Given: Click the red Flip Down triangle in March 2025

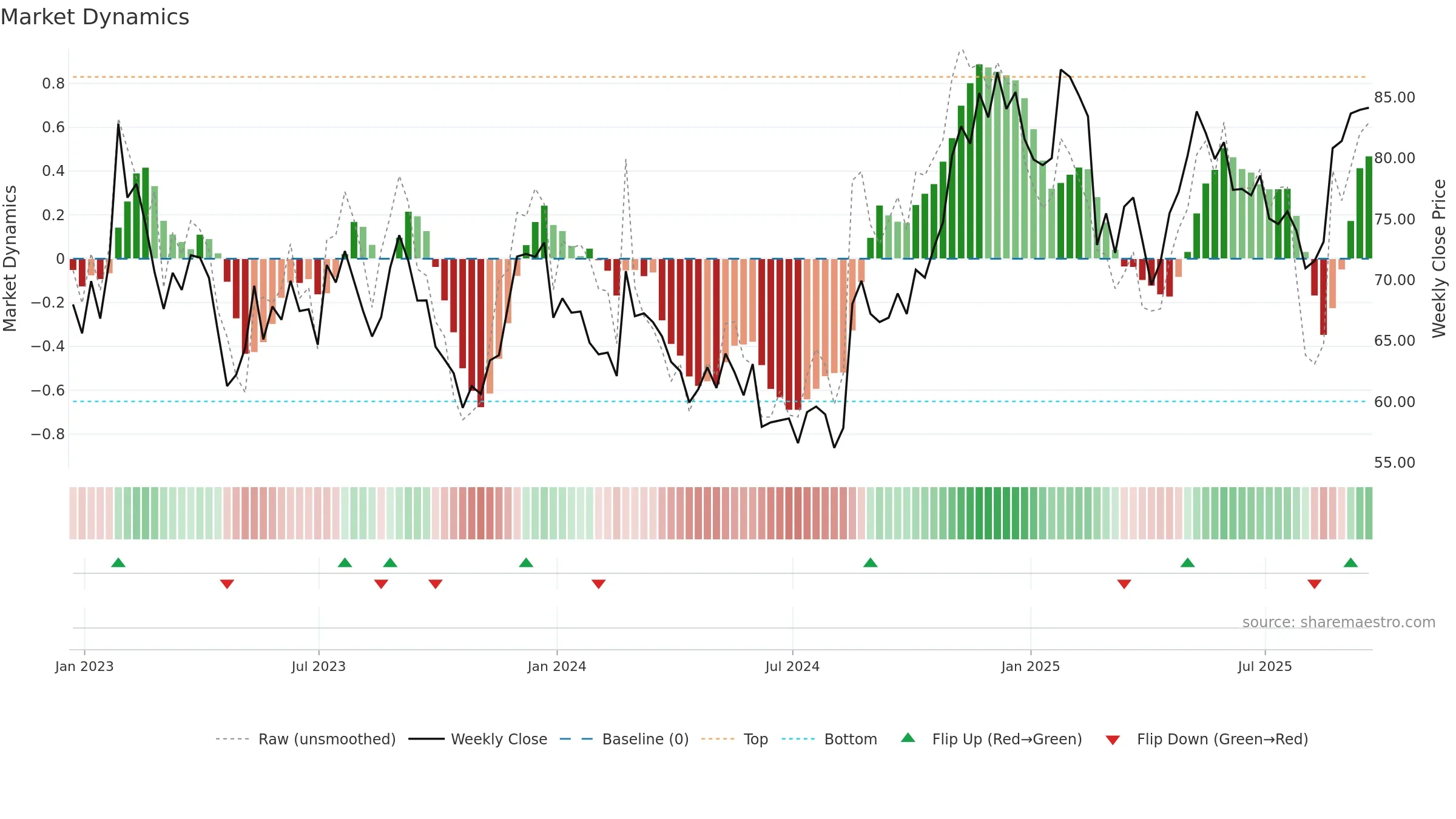Looking at the screenshot, I should 1124,584.
